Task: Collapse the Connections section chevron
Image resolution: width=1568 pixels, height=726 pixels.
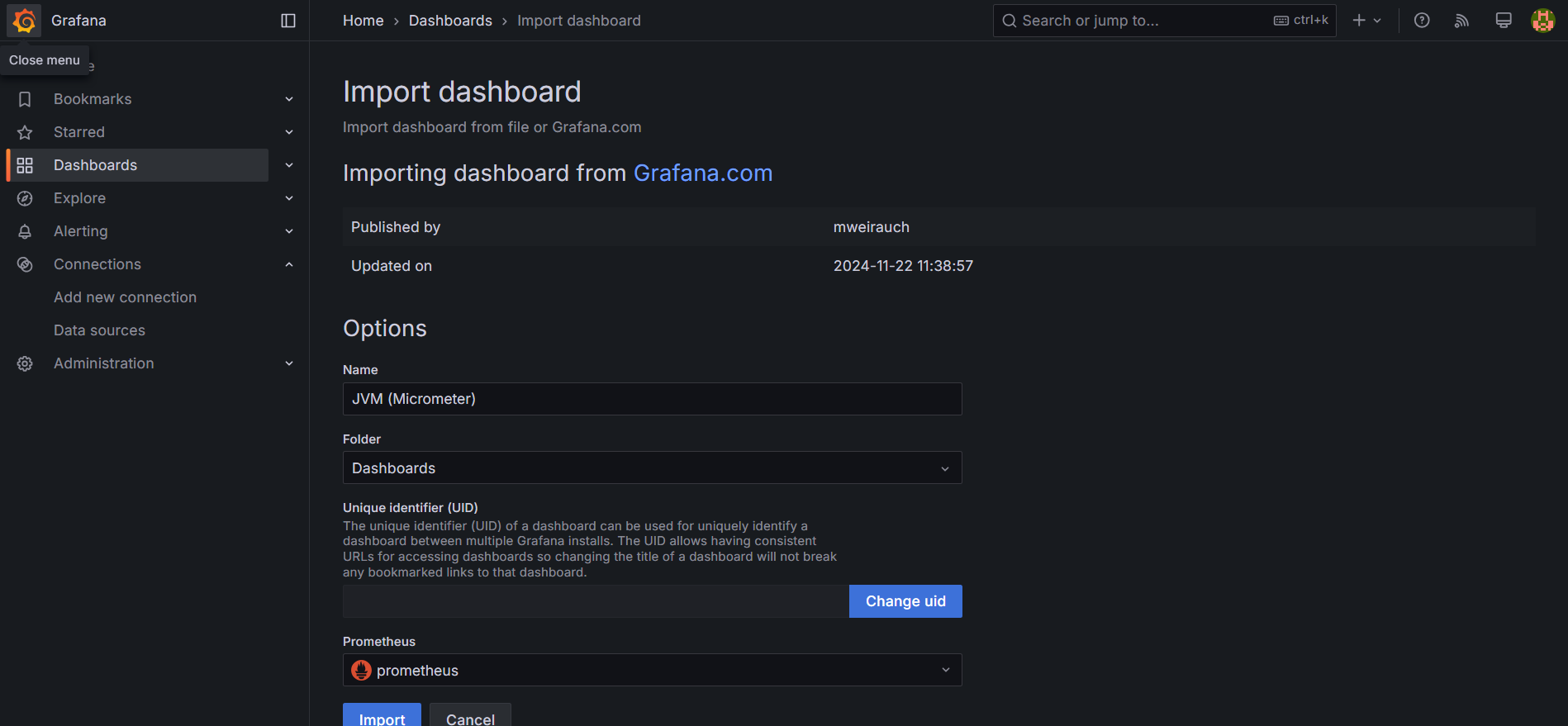Action: tap(289, 264)
